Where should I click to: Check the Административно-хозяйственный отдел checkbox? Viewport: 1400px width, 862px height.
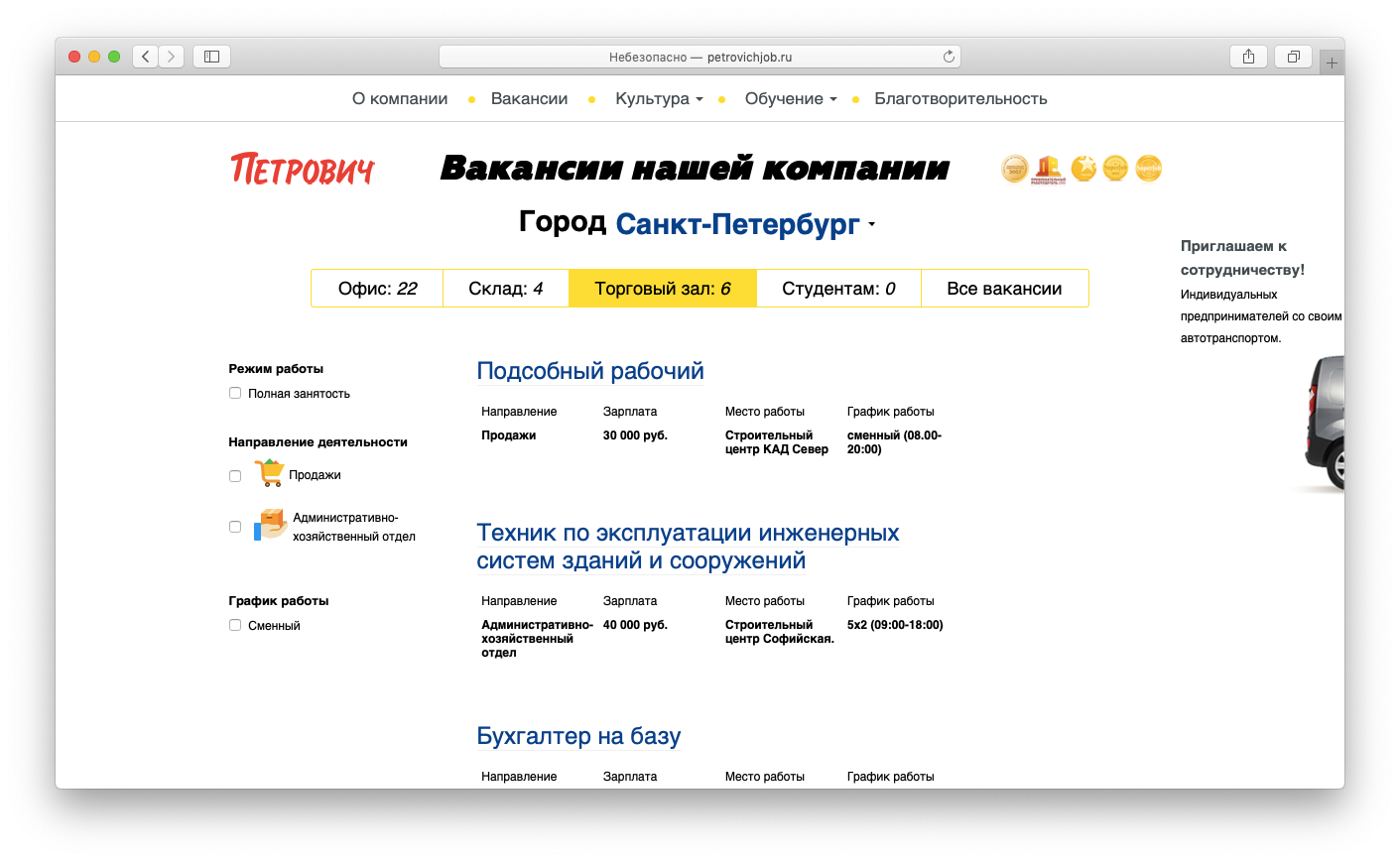tap(235, 527)
